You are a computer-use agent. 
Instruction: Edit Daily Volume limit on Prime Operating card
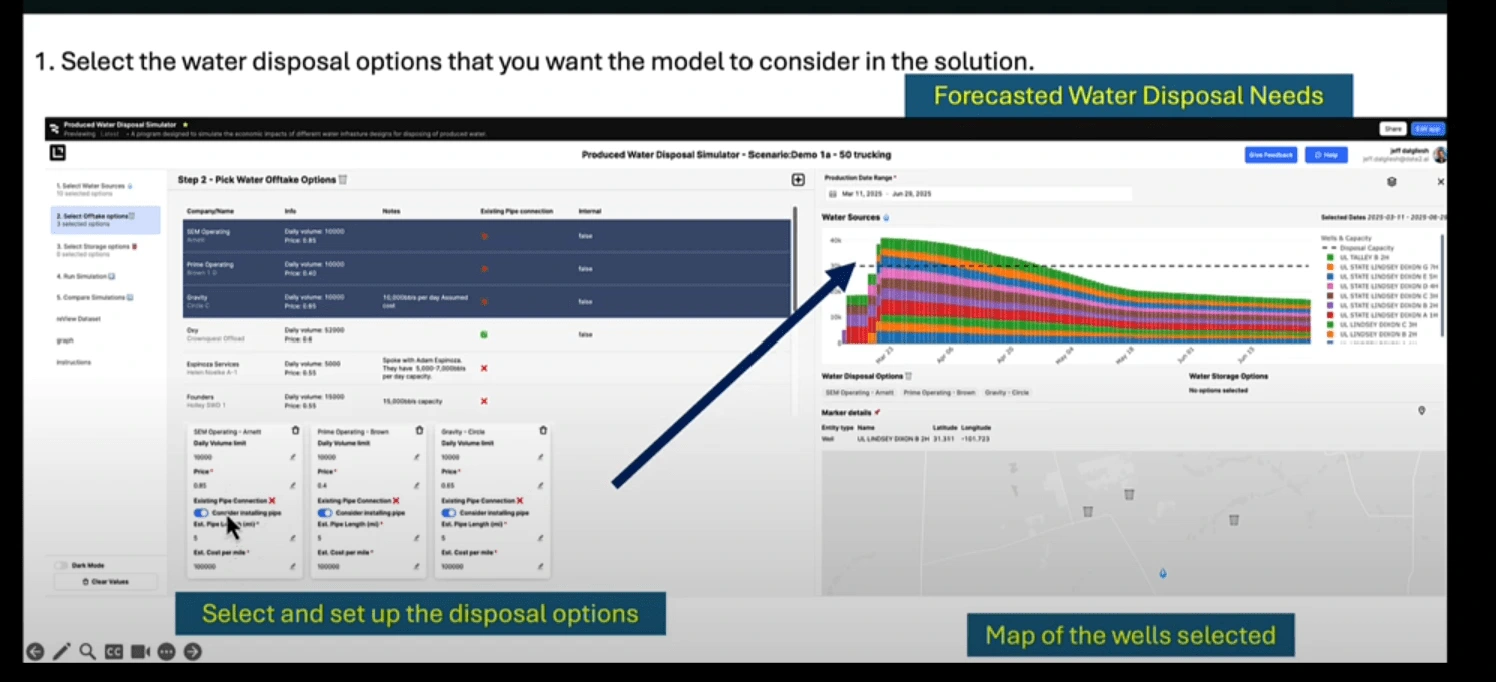coord(417,457)
